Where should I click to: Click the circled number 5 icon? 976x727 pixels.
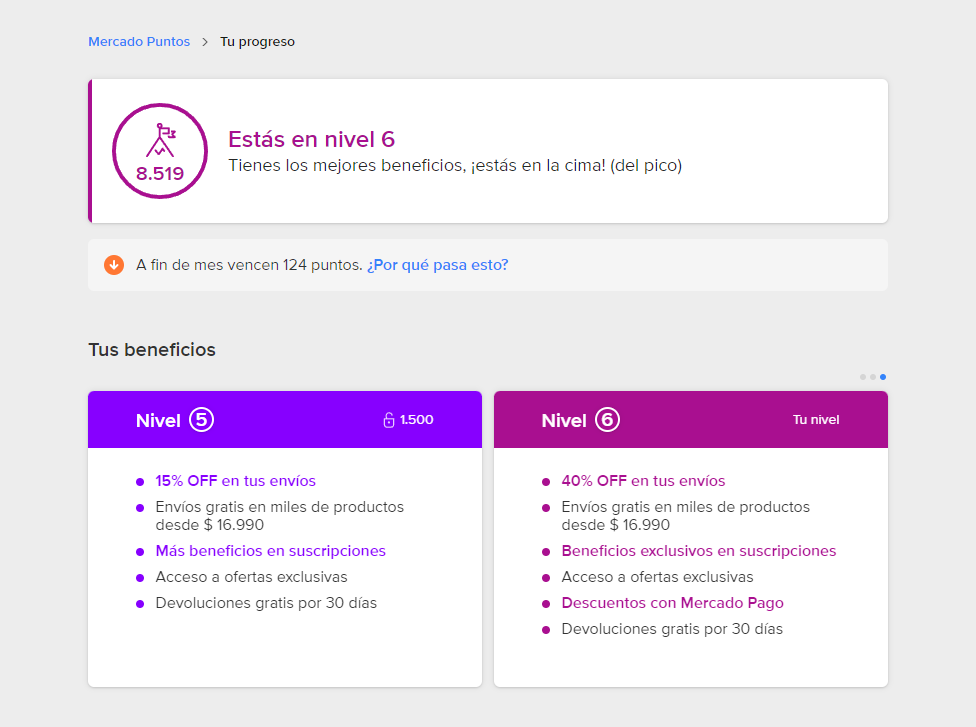(202, 420)
